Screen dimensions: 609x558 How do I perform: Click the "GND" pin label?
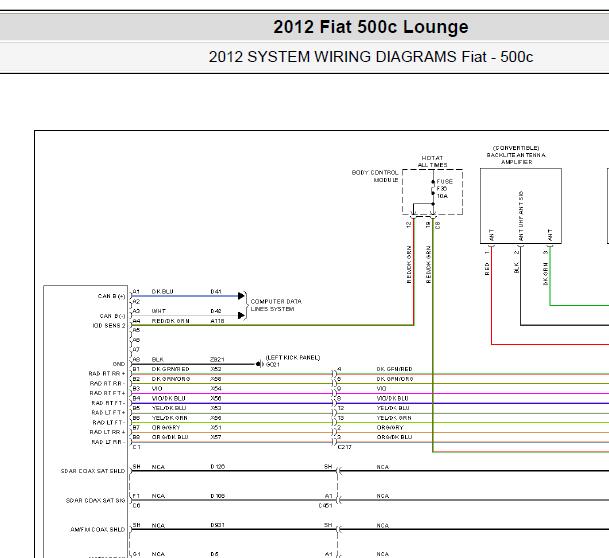point(119,364)
